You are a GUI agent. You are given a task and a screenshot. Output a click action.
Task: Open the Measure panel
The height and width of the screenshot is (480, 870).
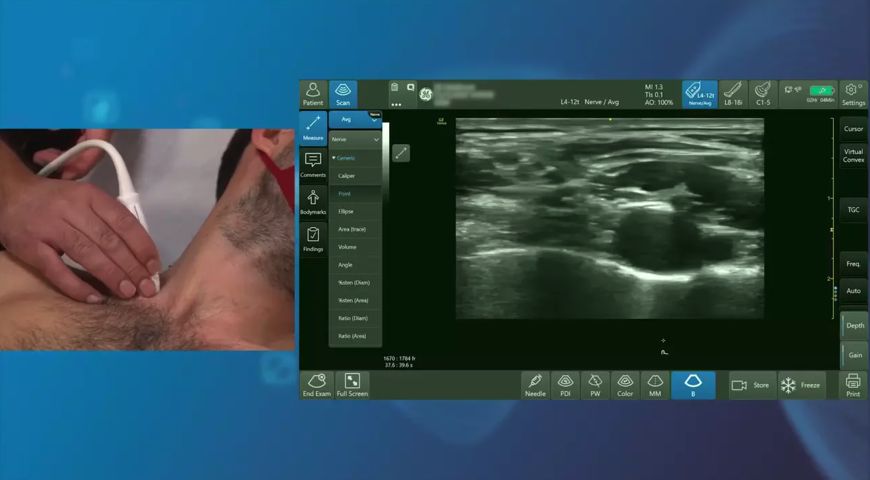(x=313, y=128)
